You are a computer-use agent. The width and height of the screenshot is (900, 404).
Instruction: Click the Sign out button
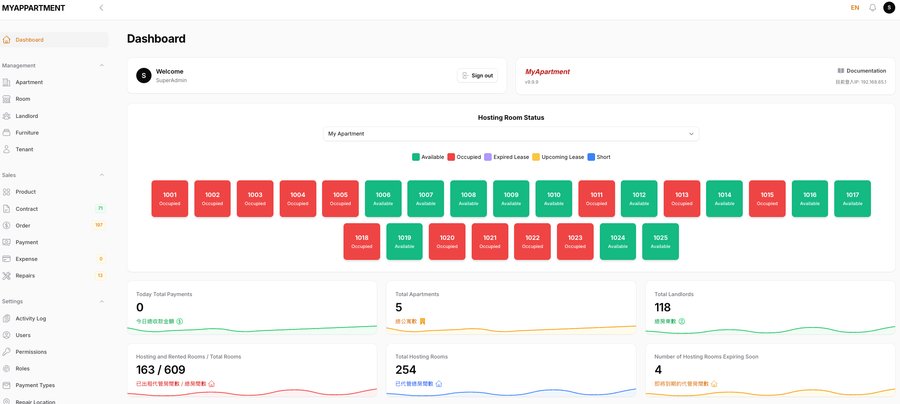tap(477, 75)
